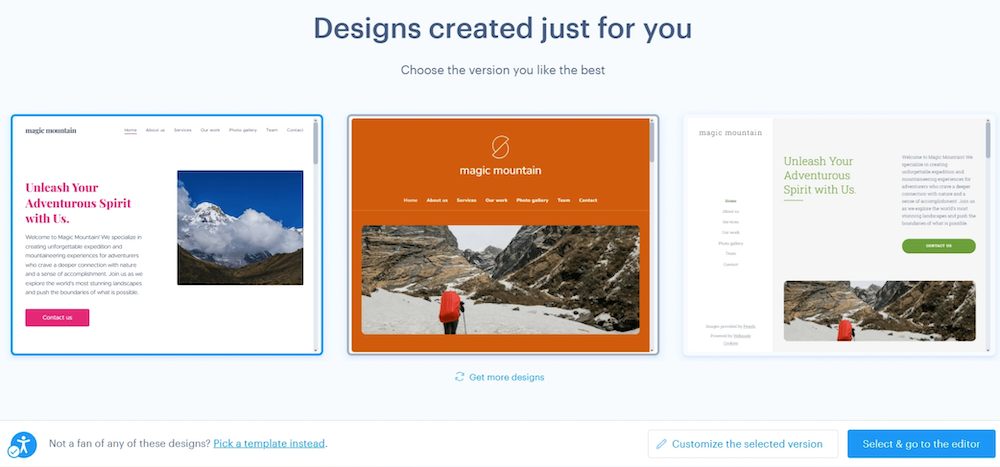
Task: Click Contact in orange design's menu
Action: coord(588,200)
